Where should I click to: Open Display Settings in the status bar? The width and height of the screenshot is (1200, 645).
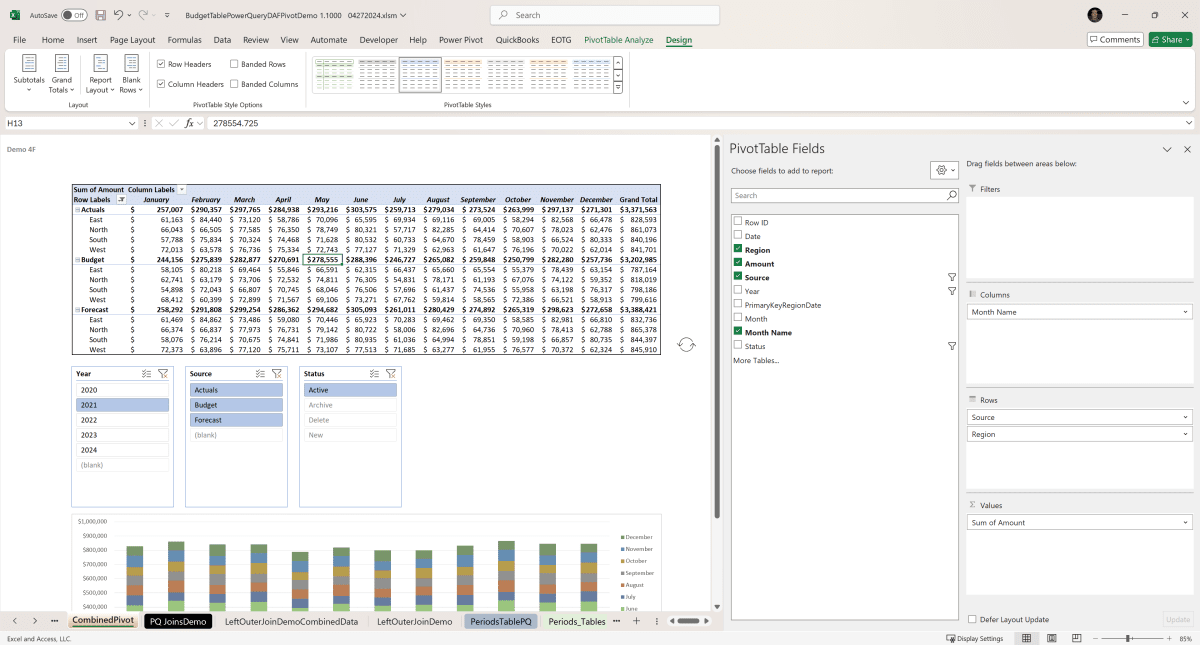click(x=973, y=638)
